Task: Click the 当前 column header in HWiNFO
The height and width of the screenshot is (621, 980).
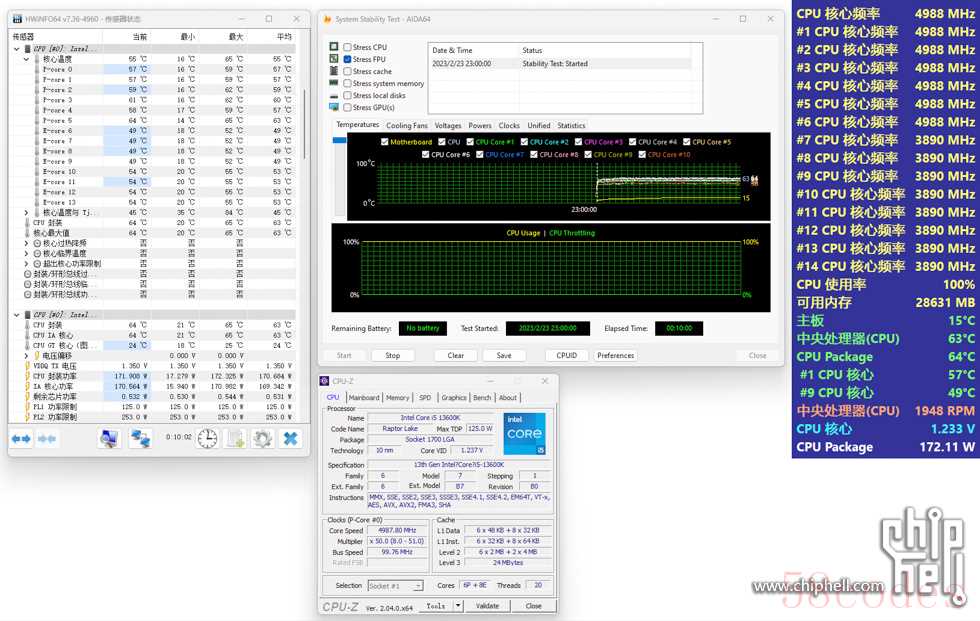Action: coord(140,37)
